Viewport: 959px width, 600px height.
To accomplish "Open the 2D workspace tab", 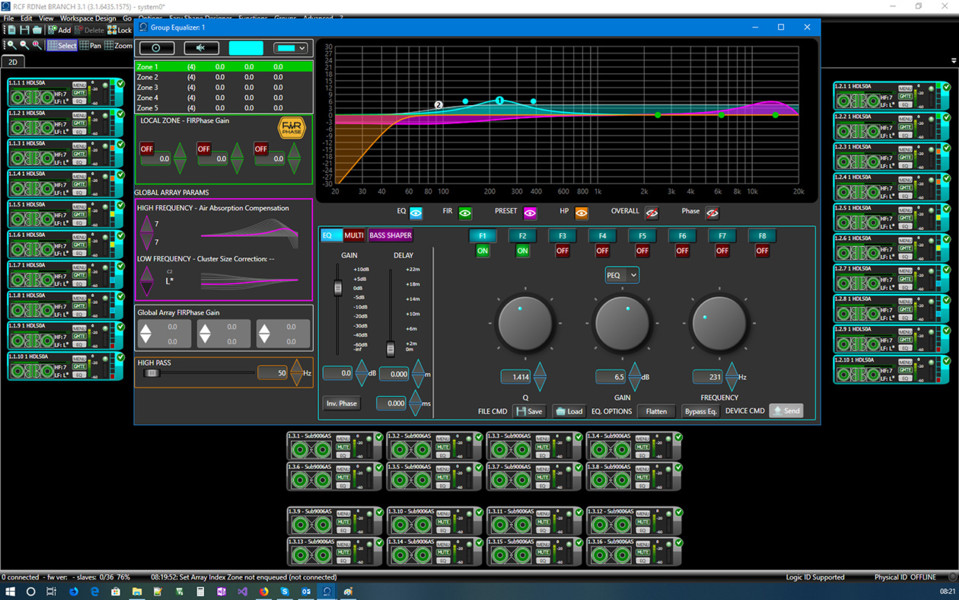I will pyautogui.click(x=13, y=62).
